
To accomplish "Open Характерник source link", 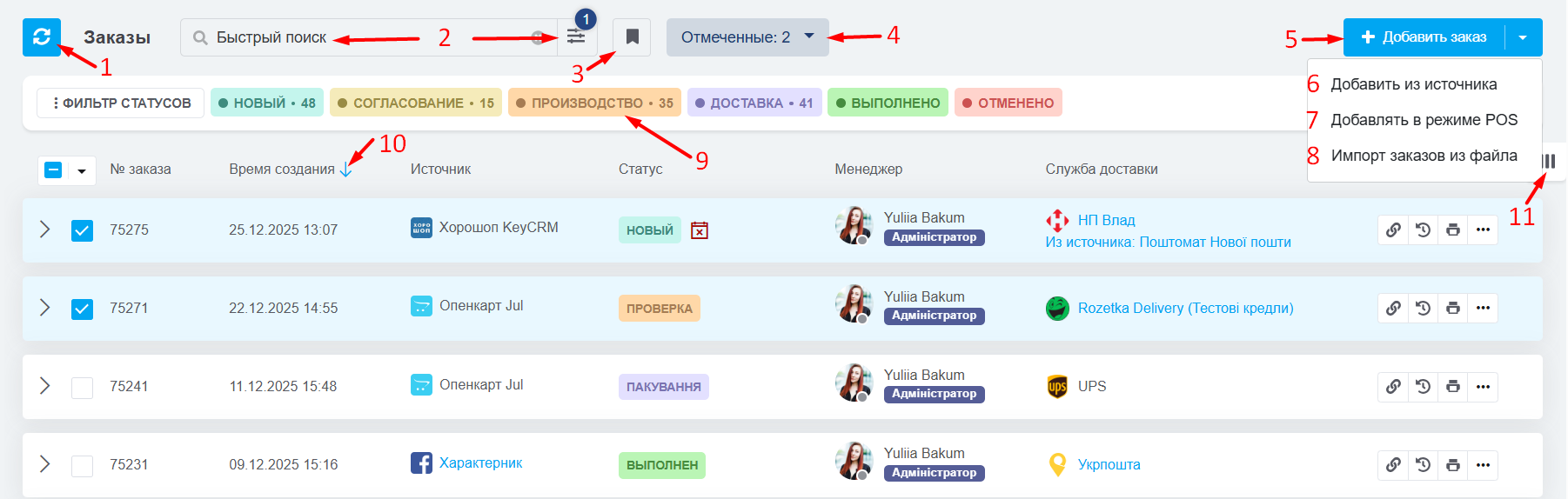I will (x=480, y=462).
